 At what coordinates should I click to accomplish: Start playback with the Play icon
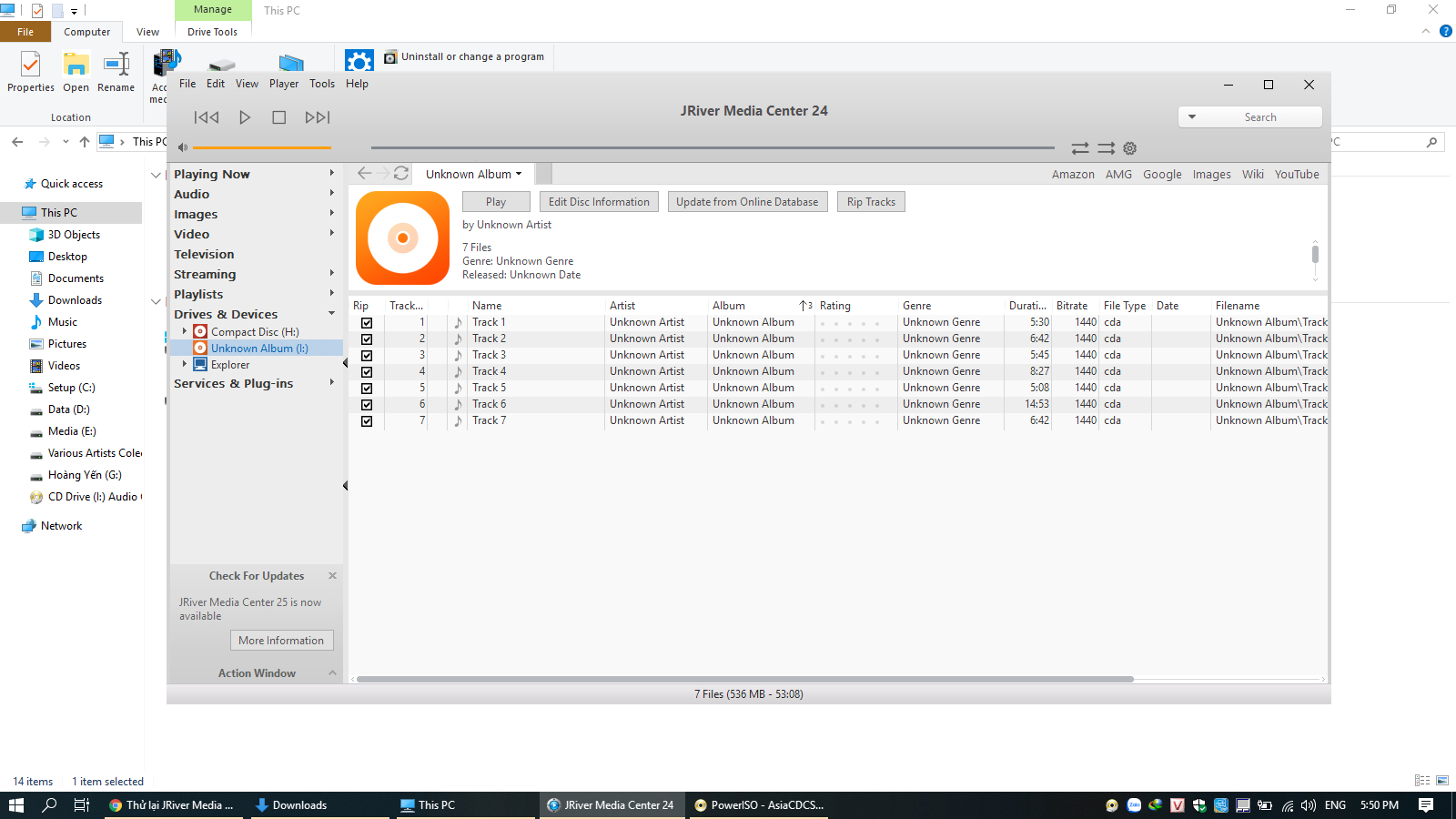[245, 117]
